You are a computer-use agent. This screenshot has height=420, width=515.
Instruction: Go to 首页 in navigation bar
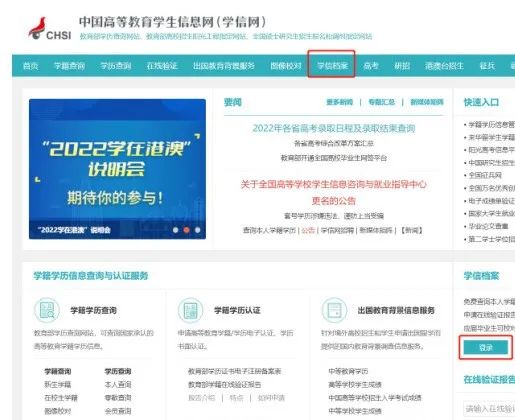click(30, 66)
